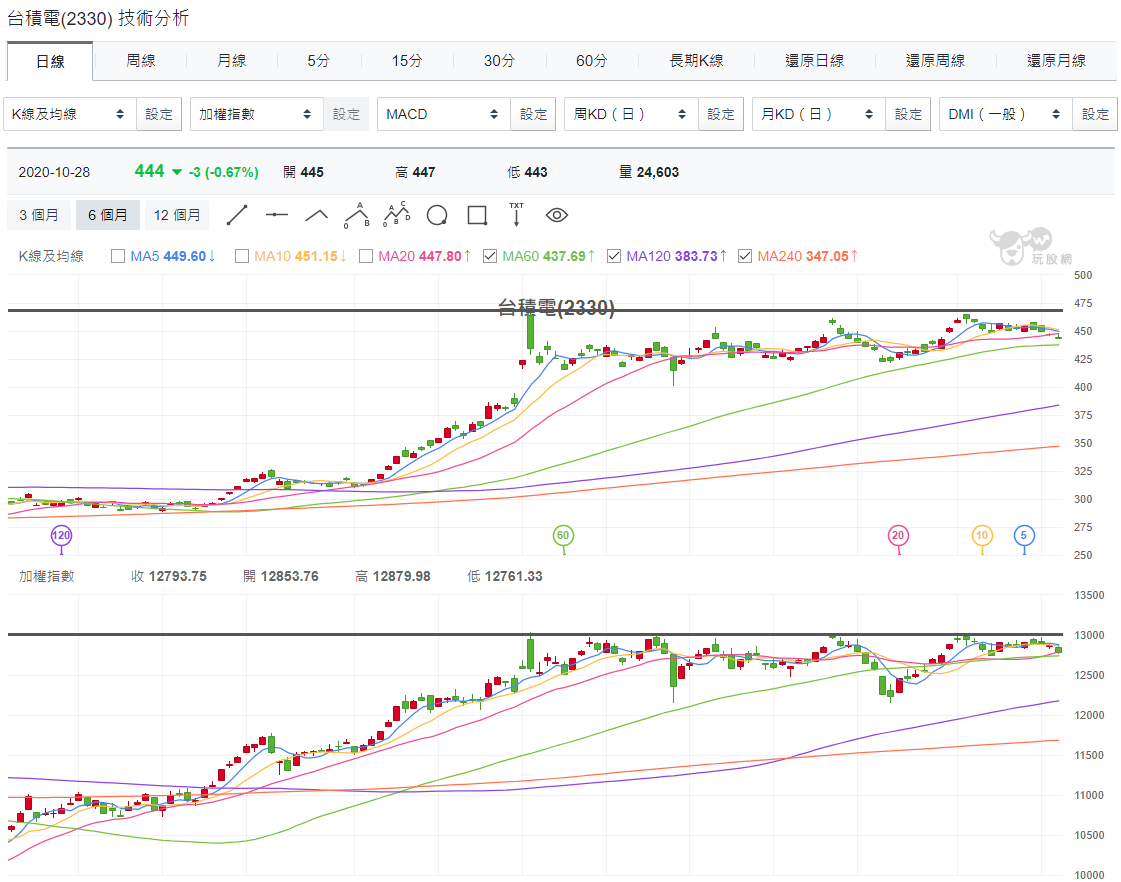This screenshot has width=1121, height=882.
Task: Click 設定 next to 月KD dropdown
Action: click(908, 114)
